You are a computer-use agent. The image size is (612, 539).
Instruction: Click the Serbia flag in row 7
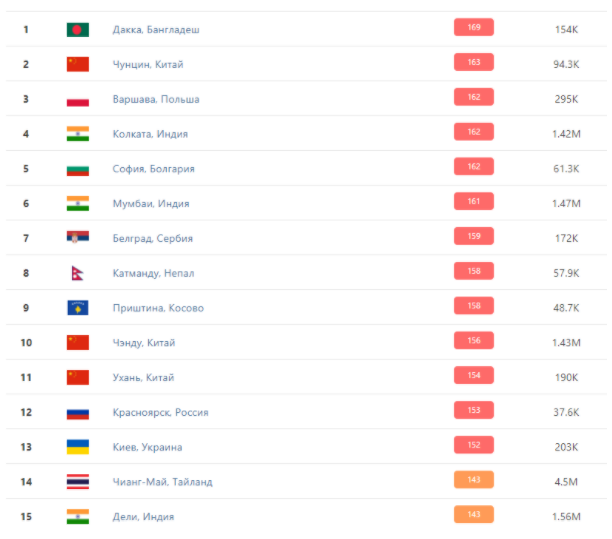tap(78, 237)
